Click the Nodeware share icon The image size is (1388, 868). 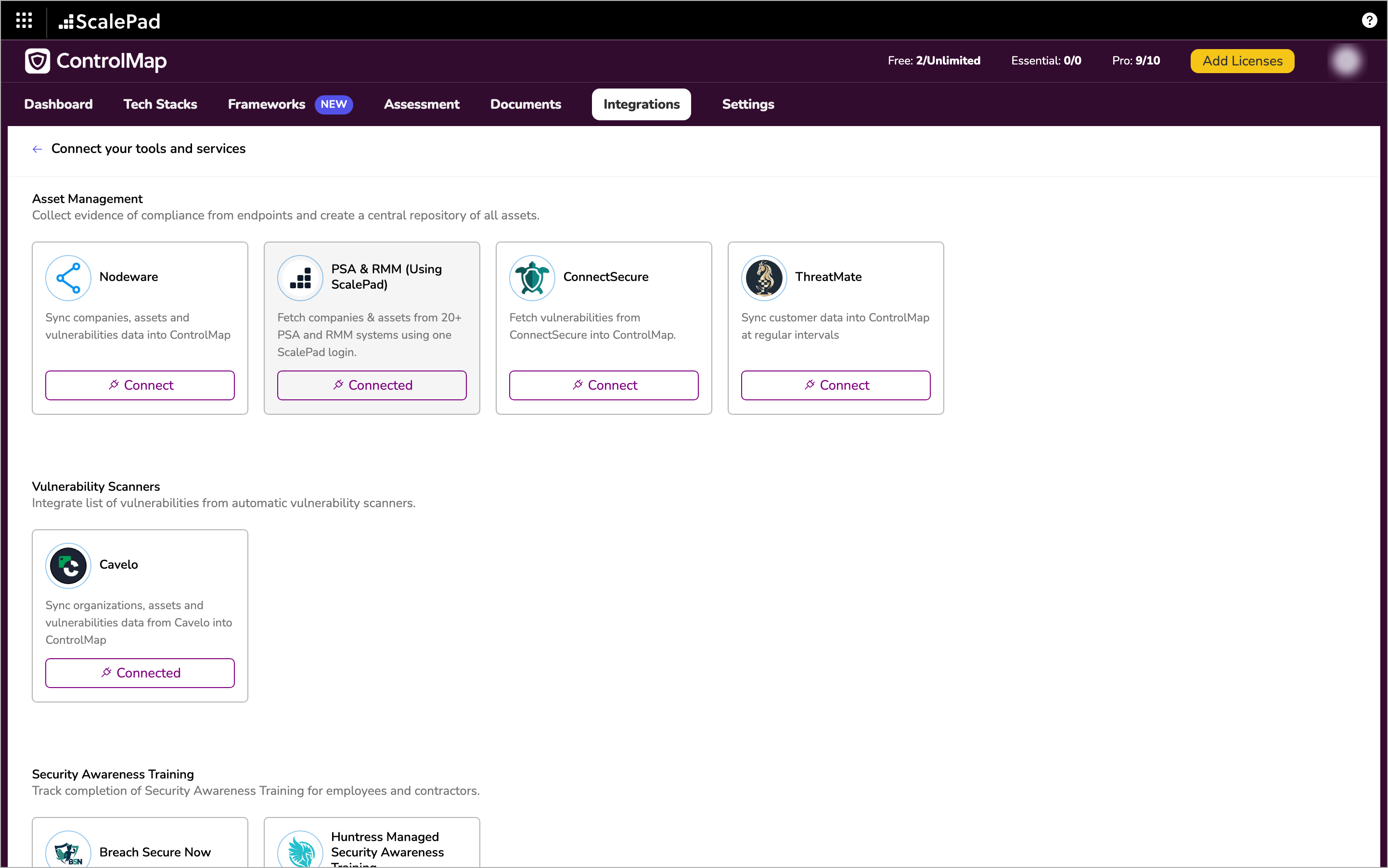pos(68,278)
